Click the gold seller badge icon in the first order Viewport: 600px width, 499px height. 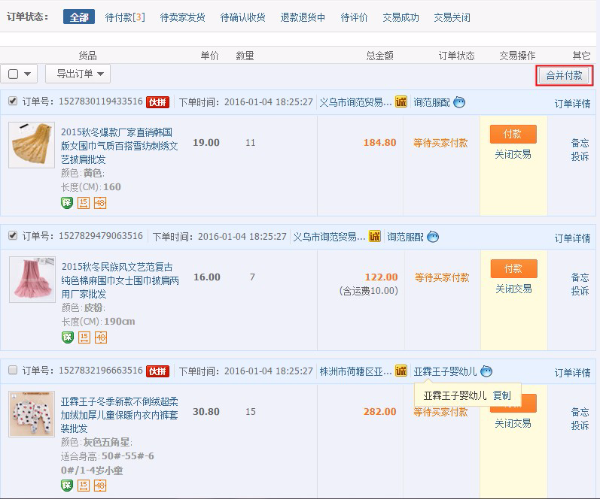coord(401,102)
